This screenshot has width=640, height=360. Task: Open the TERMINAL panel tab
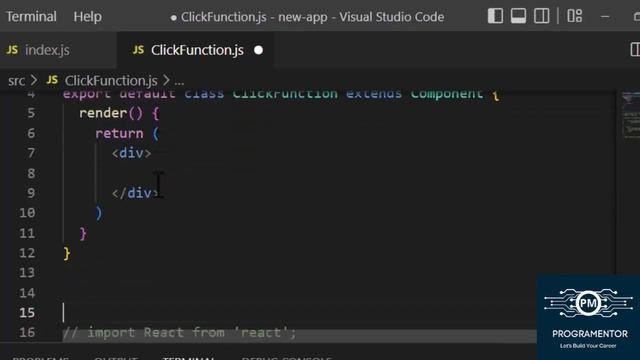(188, 358)
